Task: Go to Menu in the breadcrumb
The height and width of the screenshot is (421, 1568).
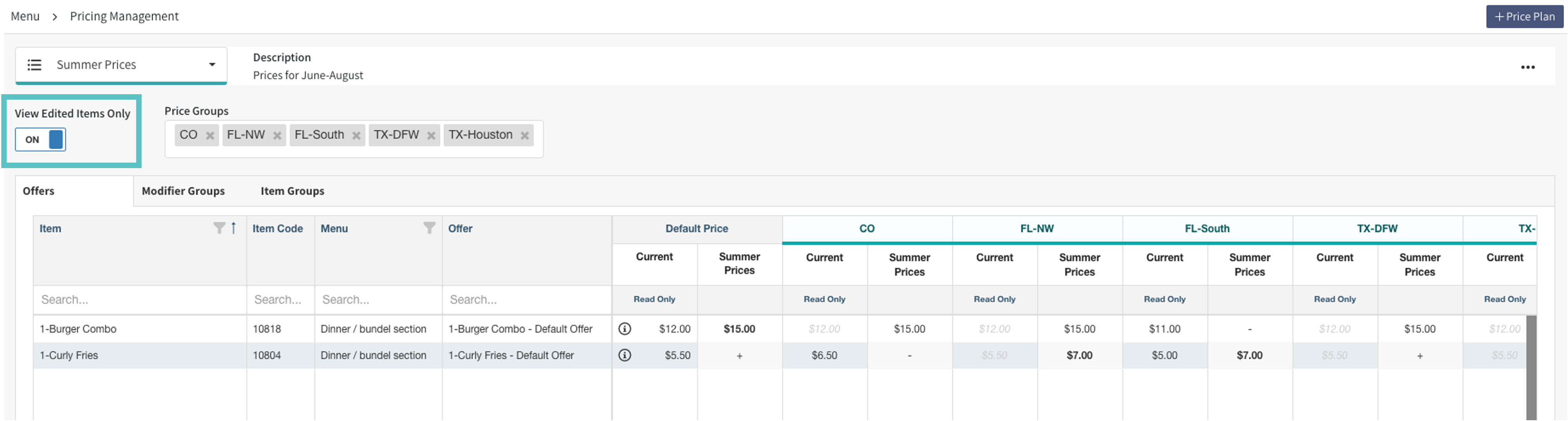Action: [x=25, y=16]
